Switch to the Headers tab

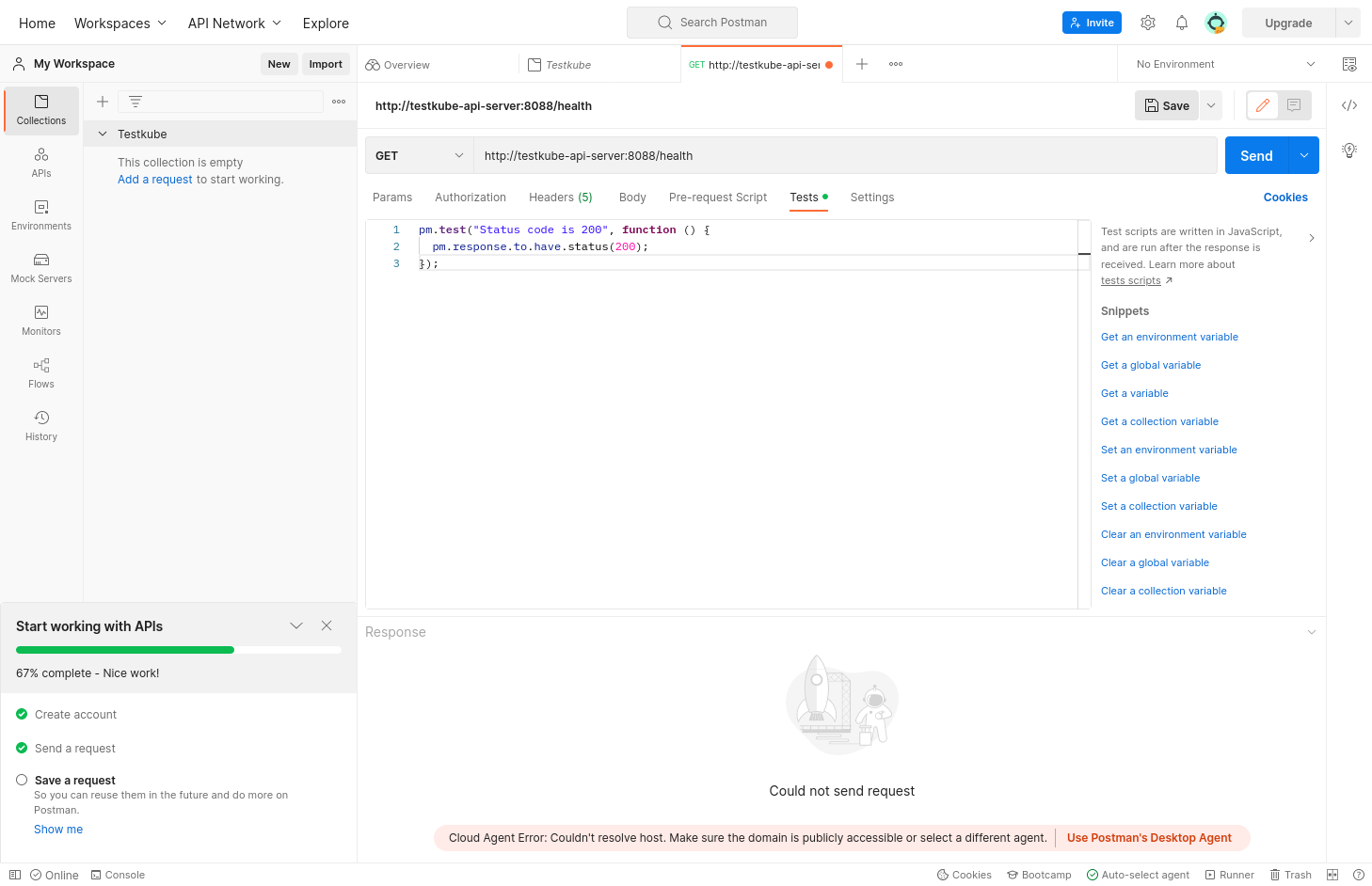560,198
